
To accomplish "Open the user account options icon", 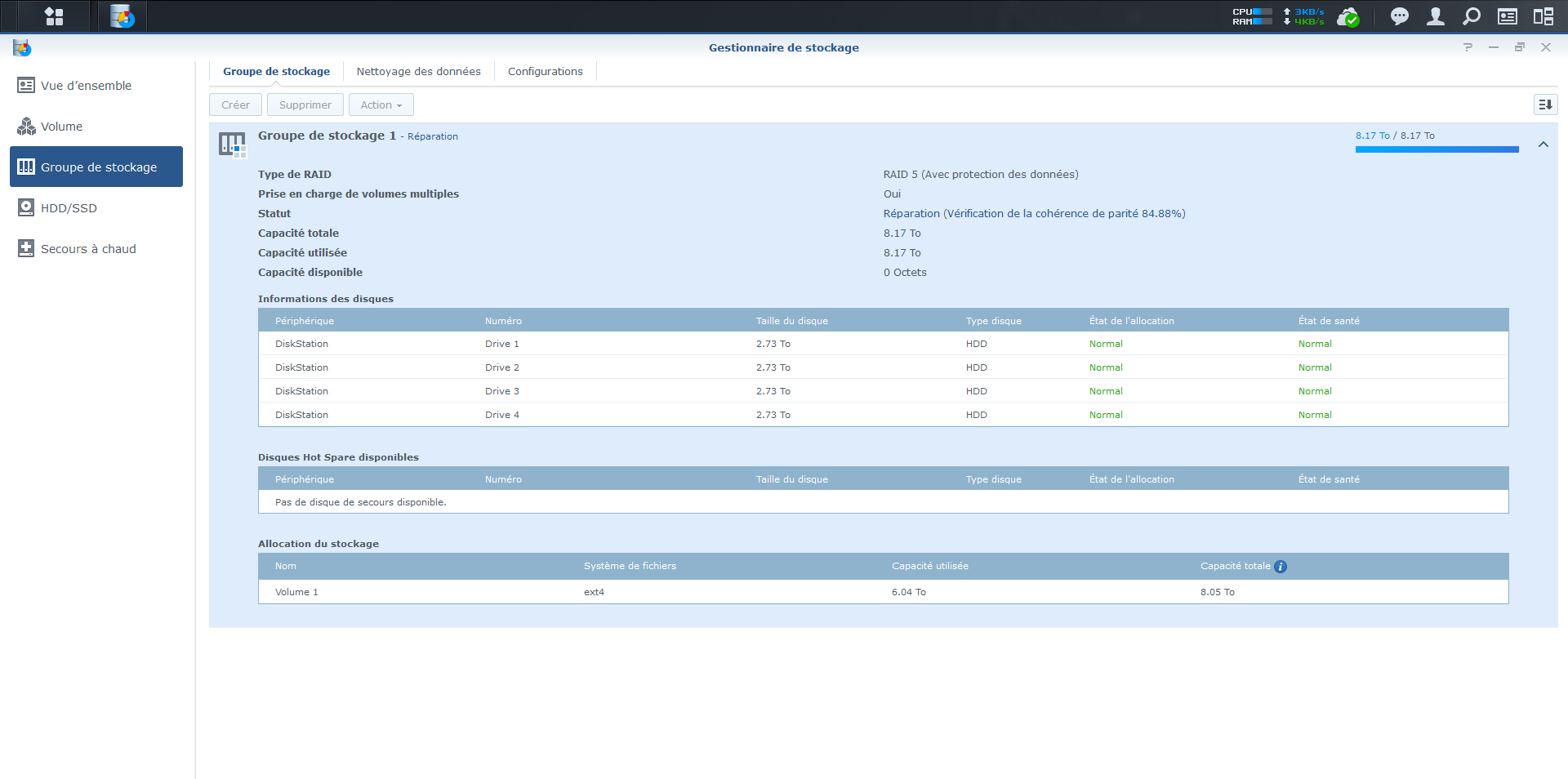I will 1435,16.
